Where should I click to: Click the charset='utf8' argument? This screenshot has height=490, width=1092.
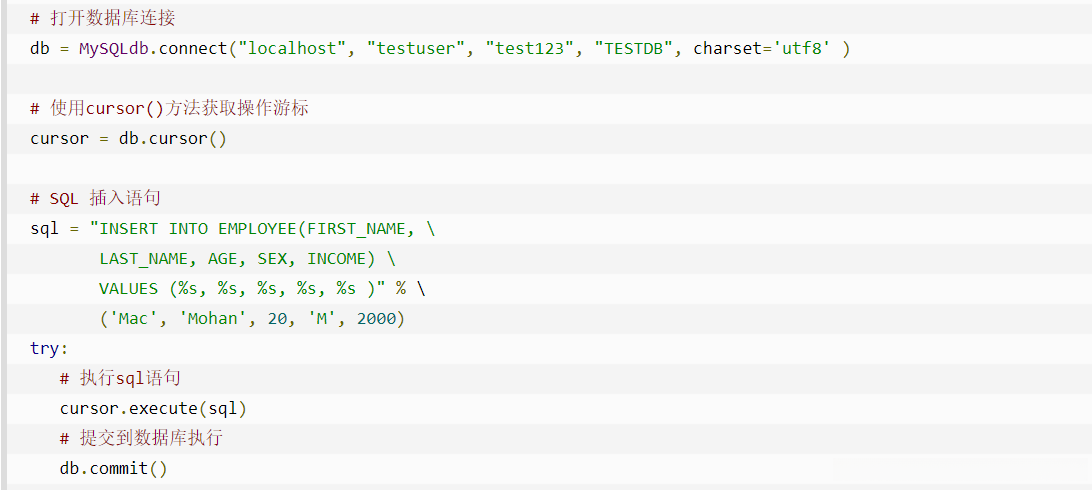(x=761, y=48)
